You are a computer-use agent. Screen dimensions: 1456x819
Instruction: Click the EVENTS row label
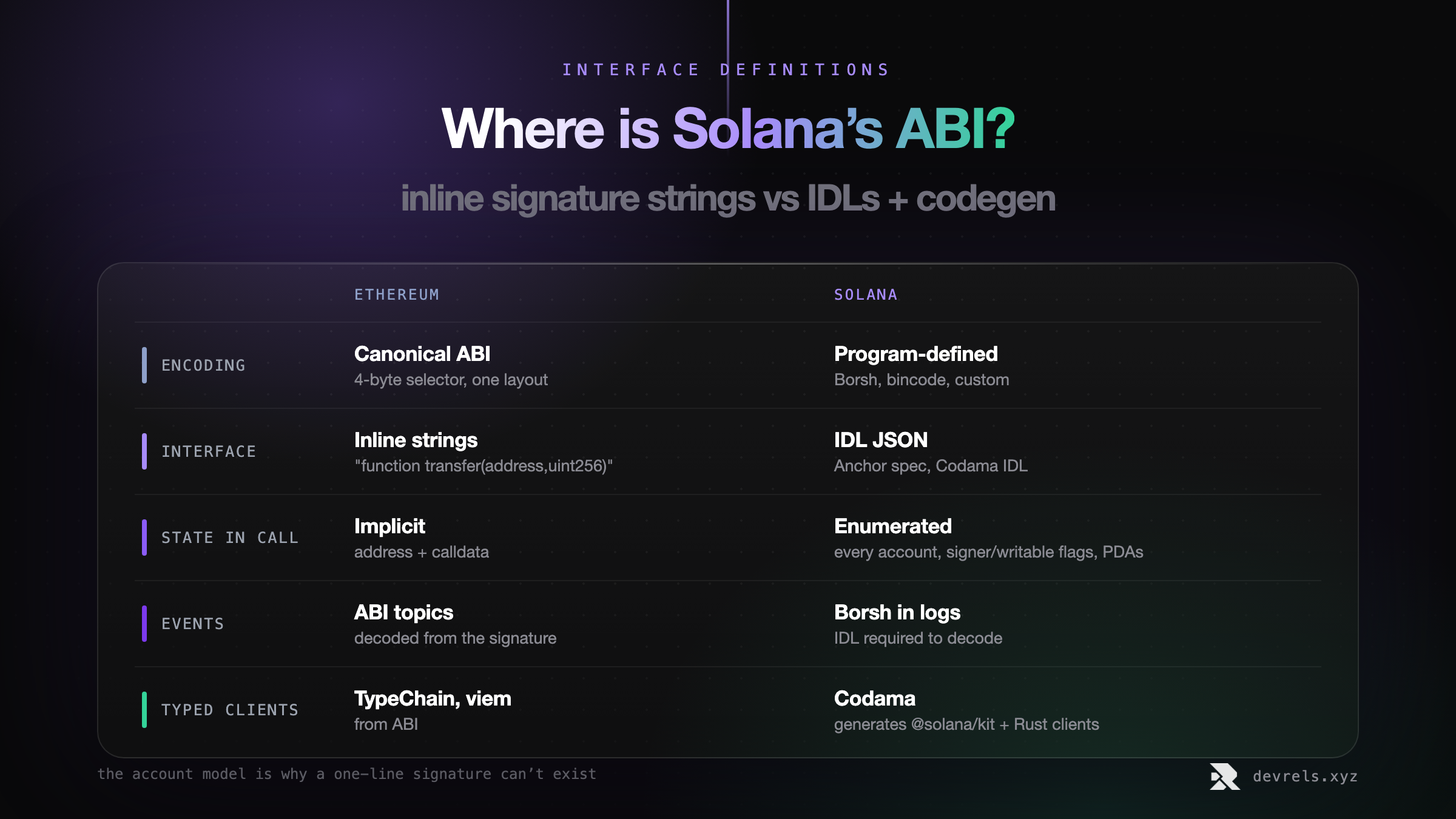[193, 624]
